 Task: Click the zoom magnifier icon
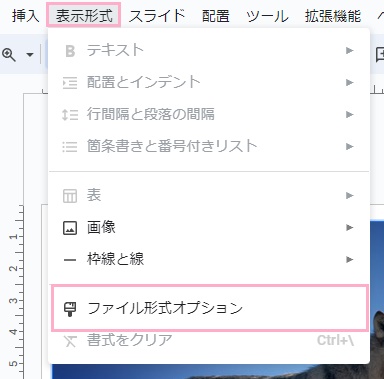click(x=9, y=54)
